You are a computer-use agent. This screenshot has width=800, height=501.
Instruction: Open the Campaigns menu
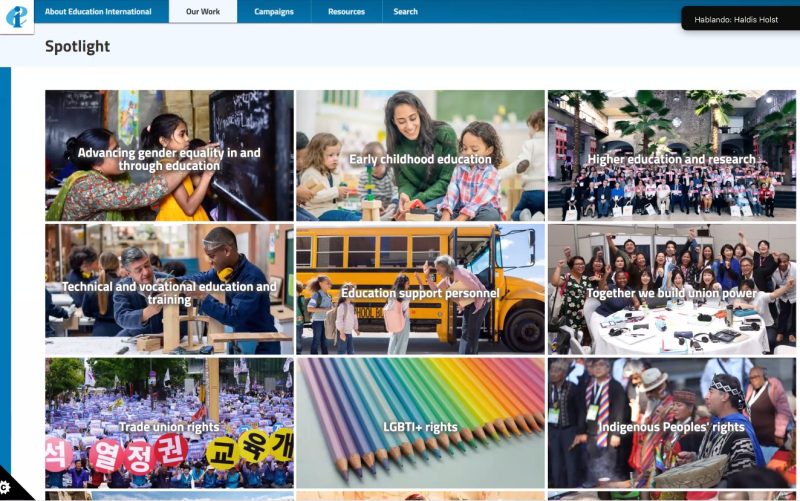pyautogui.click(x=274, y=11)
